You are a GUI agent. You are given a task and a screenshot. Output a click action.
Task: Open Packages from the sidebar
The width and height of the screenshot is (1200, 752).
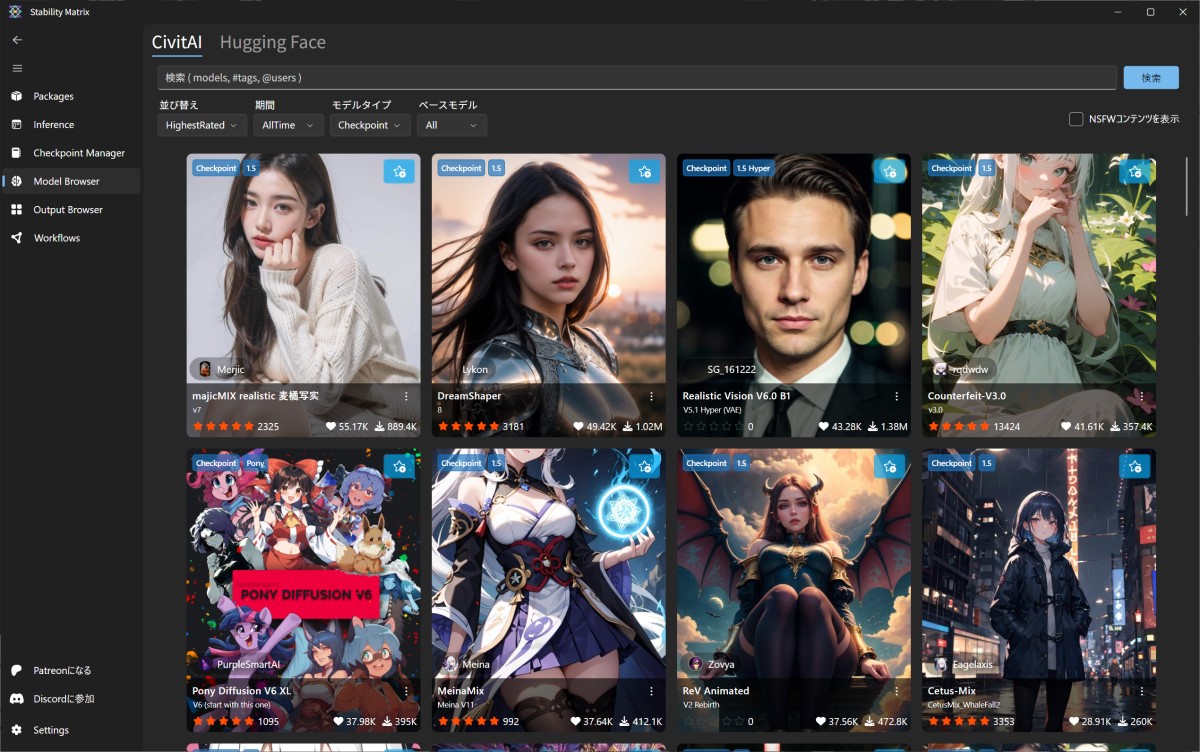click(x=70, y=96)
